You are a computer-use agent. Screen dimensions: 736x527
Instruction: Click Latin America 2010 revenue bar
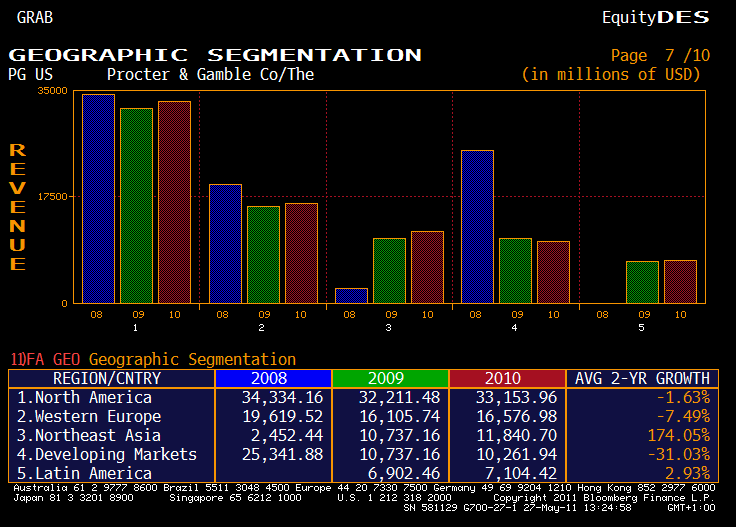click(x=680, y=281)
